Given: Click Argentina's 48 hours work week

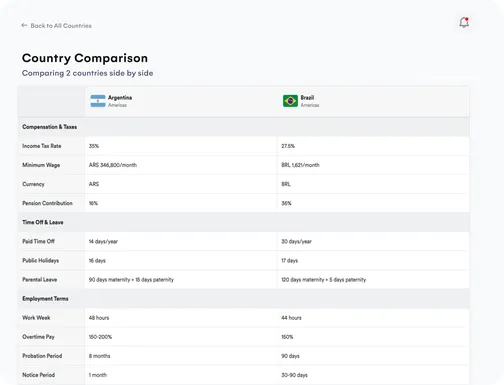Looking at the screenshot, I should (99, 318).
